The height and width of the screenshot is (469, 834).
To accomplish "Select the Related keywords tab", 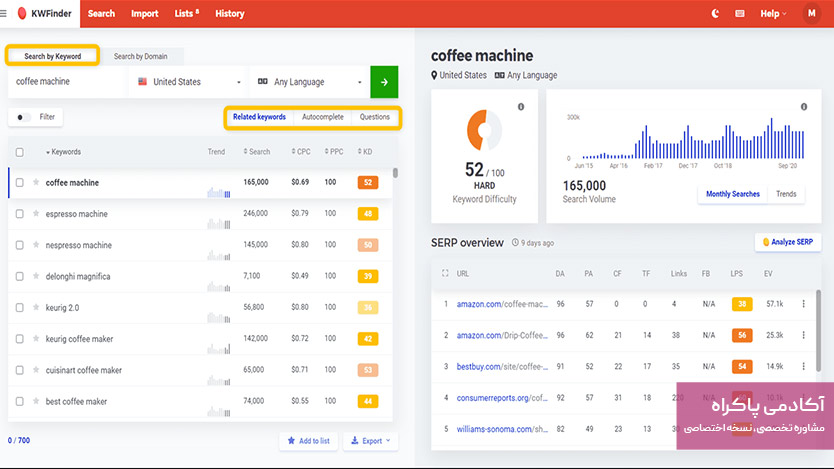I will [260, 117].
